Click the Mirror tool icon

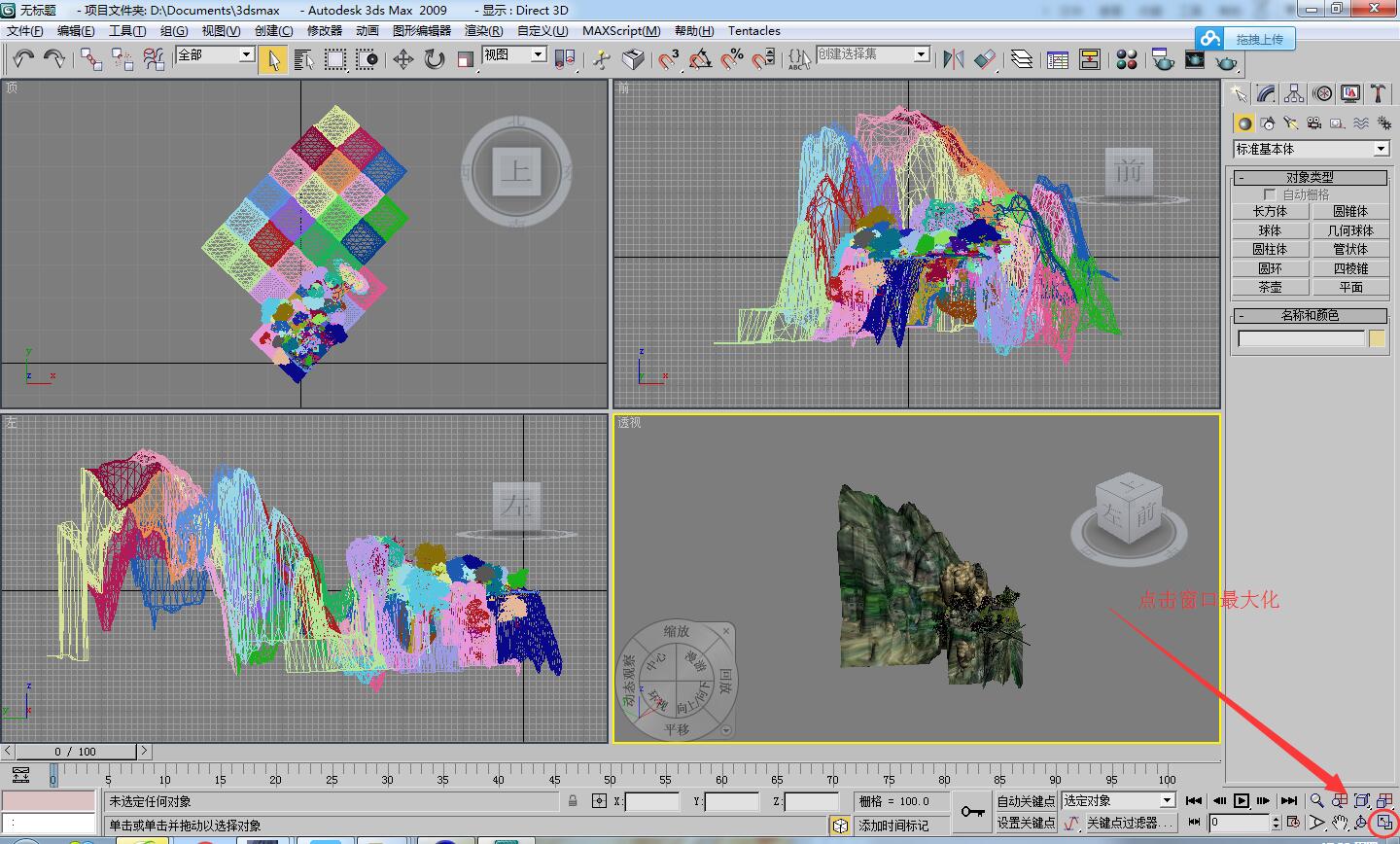(x=954, y=59)
